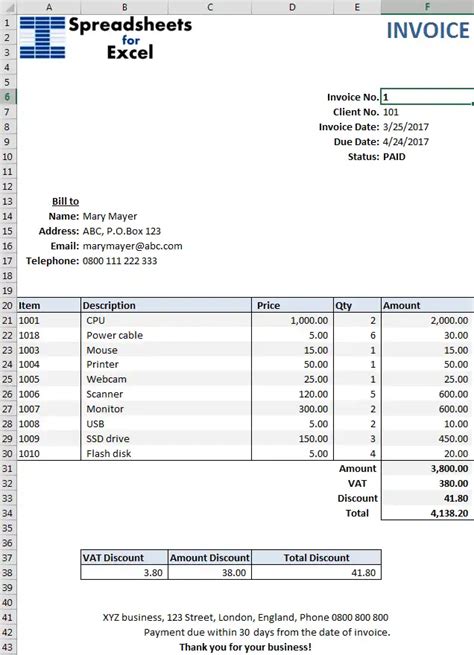474x655 pixels.
Task: Select the USB description cell
Action: pos(166,424)
